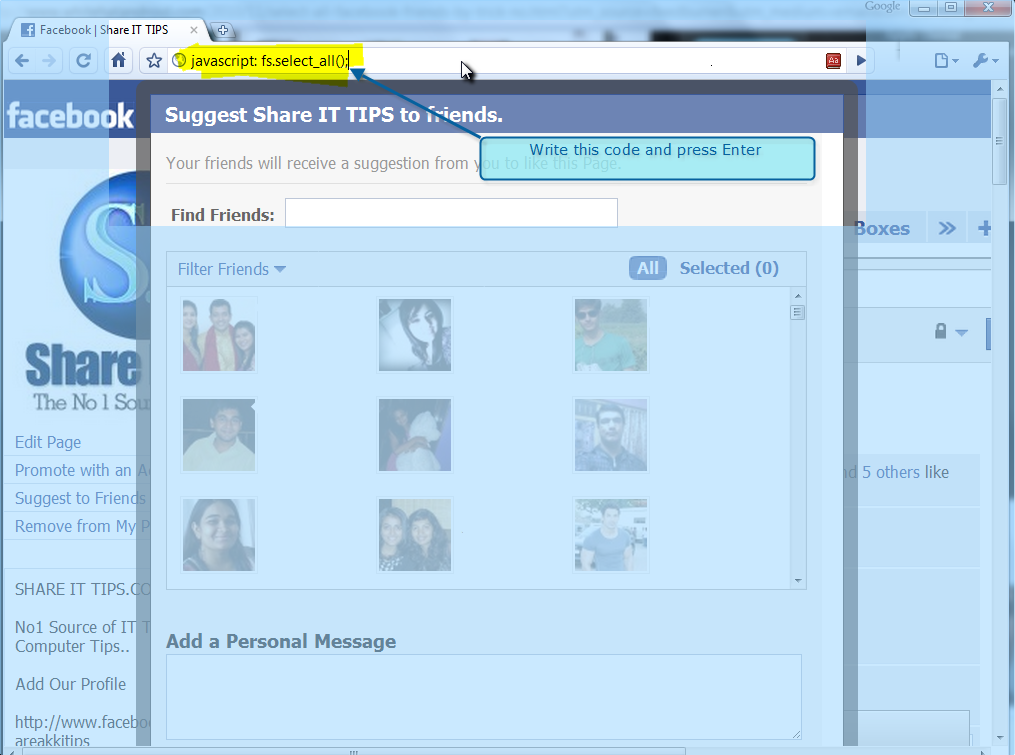Click the friend list scroll-up arrow
1015x755 pixels.
point(798,296)
